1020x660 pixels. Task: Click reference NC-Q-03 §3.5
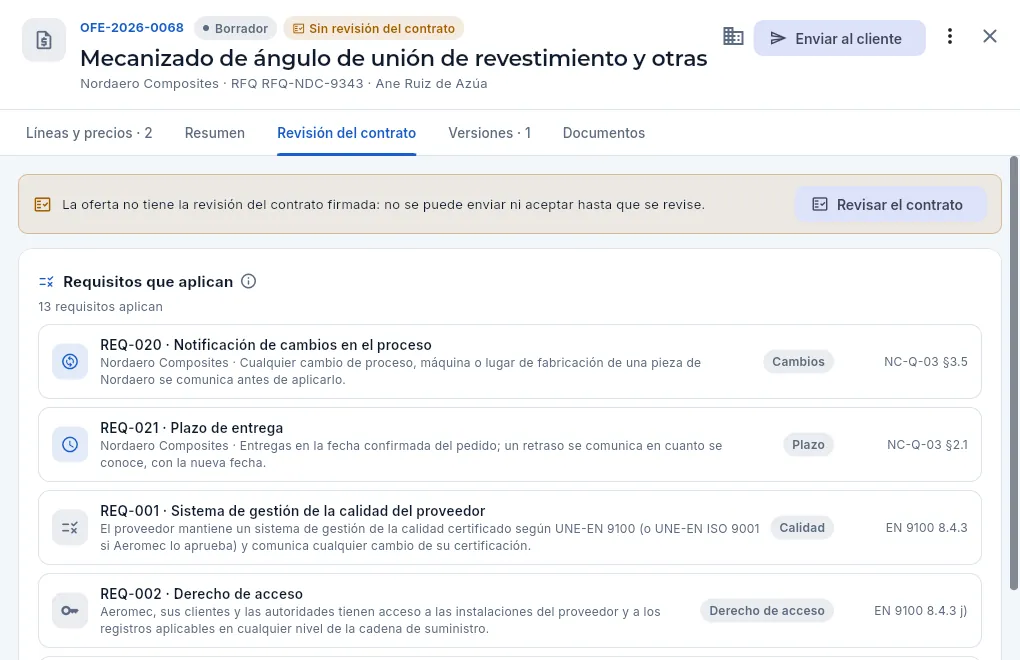925,362
